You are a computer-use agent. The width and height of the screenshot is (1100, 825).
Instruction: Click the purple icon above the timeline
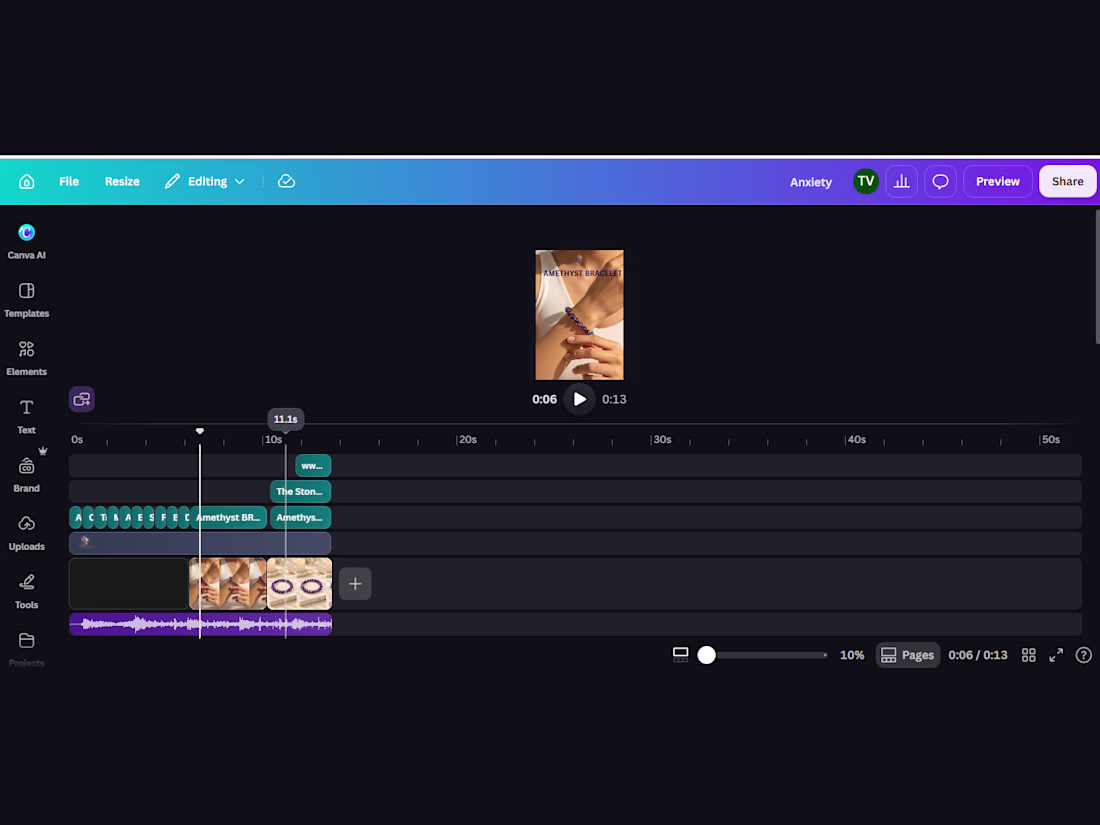point(81,399)
